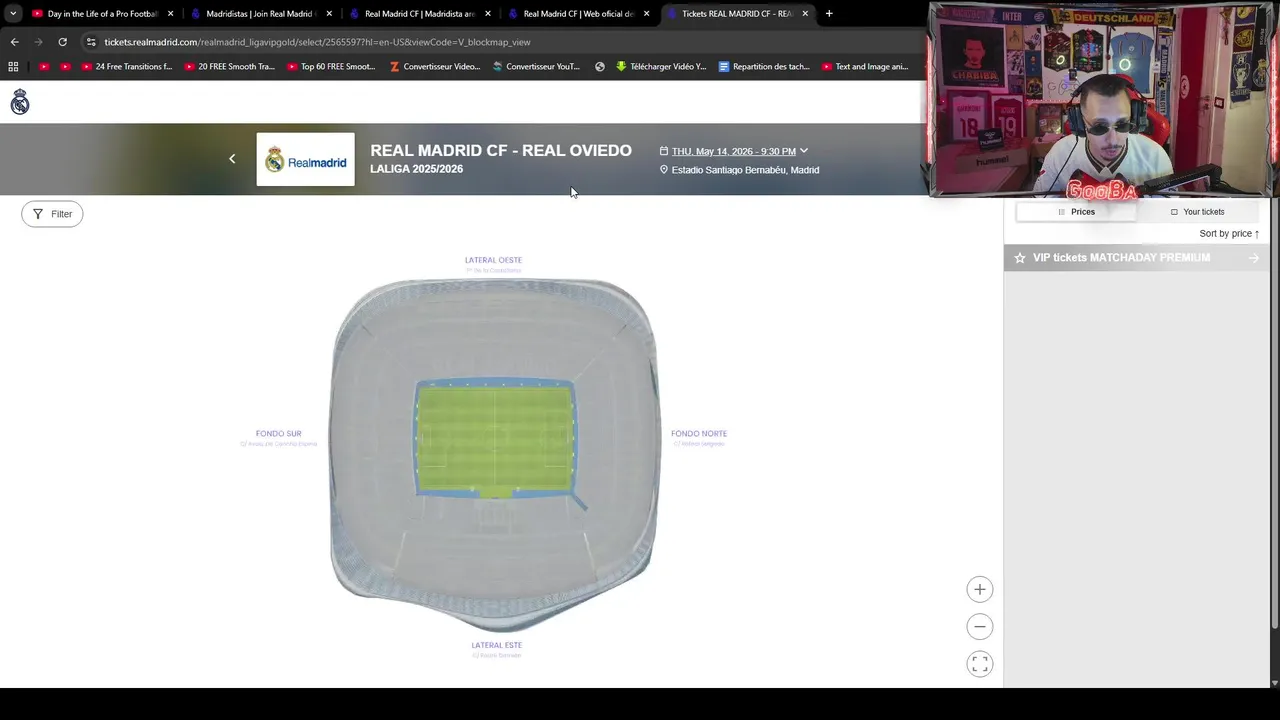Image resolution: width=1280 pixels, height=720 pixels.
Task: Open 'Télécharger Vidéo Y...' bookmark
Action: tap(661, 67)
